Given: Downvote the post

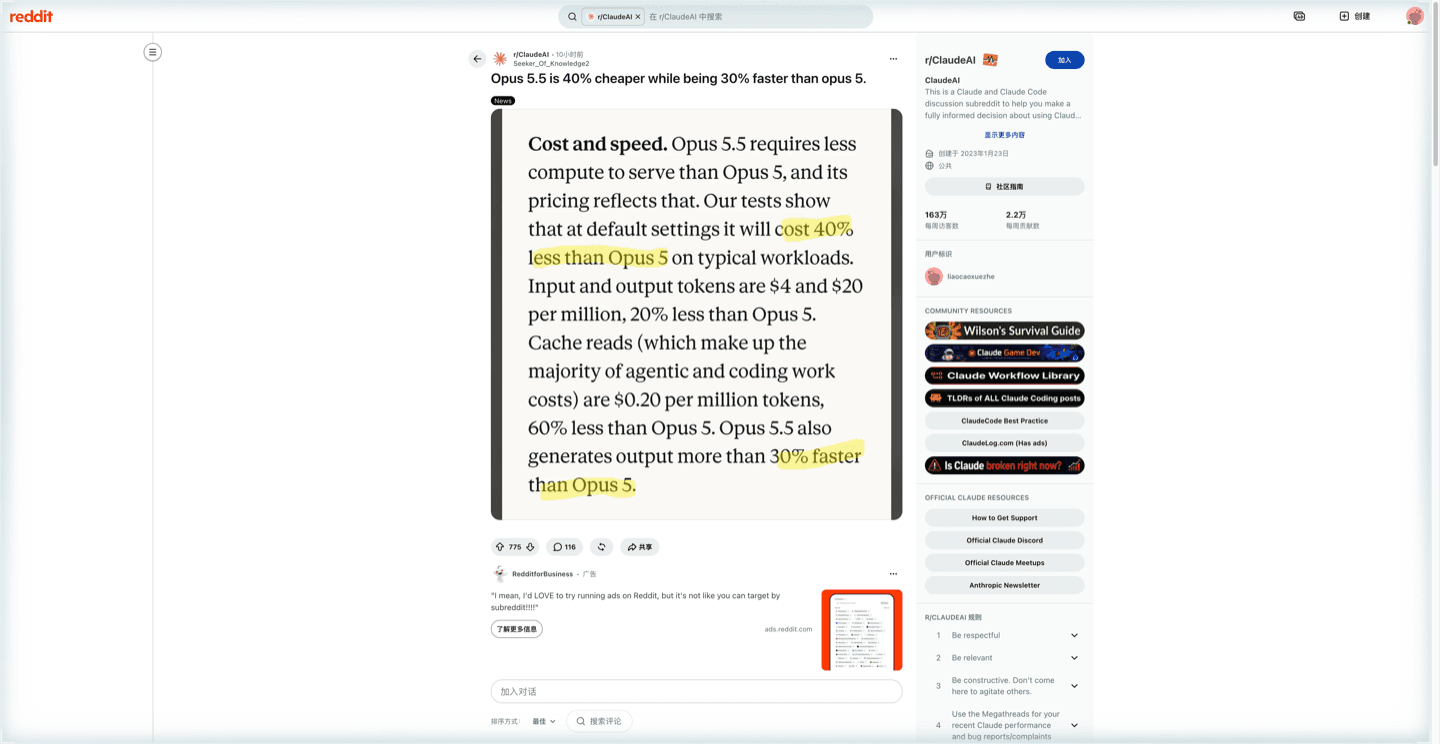Looking at the screenshot, I should click(530, 547).
